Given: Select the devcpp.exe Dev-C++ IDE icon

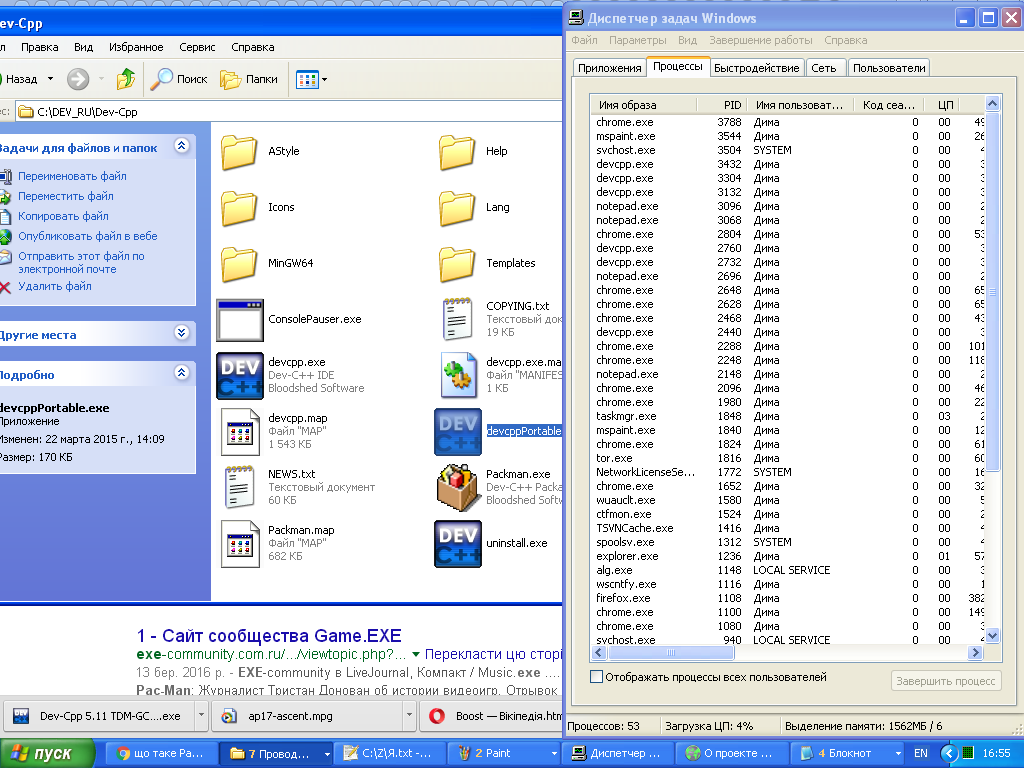Looking at the screenshot, I should tap(240, 375).
